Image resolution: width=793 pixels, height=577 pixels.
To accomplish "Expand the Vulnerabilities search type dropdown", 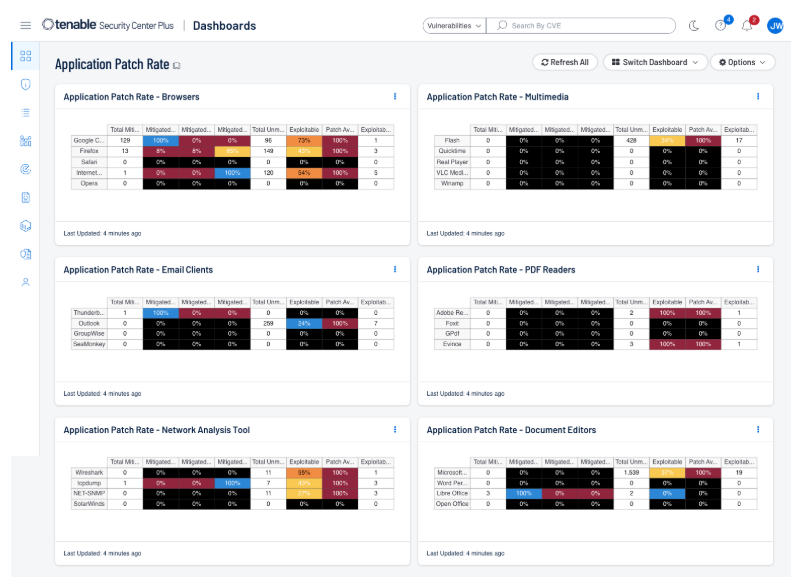I will coord(453,25).
